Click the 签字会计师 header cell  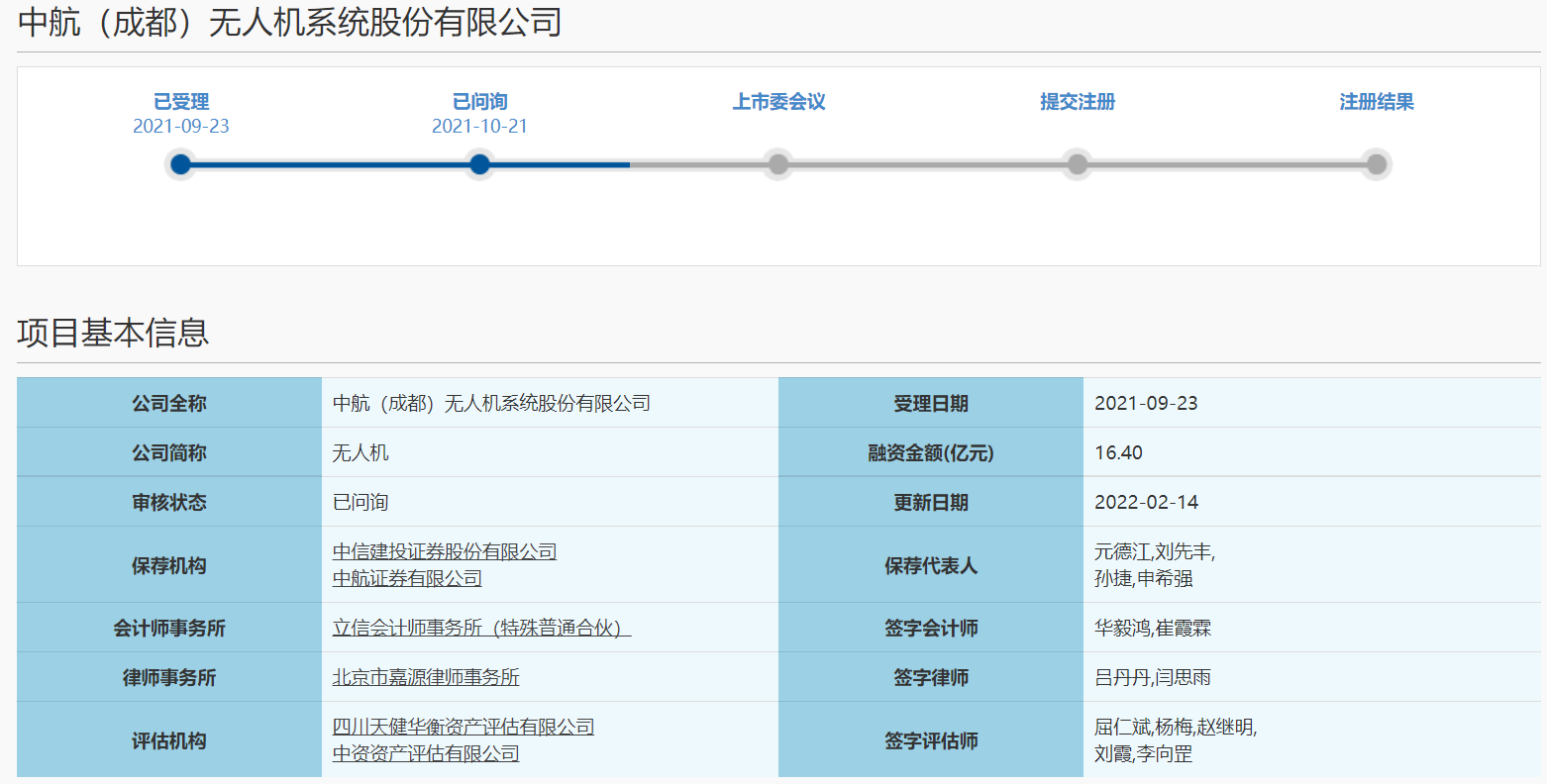point(931,628)
